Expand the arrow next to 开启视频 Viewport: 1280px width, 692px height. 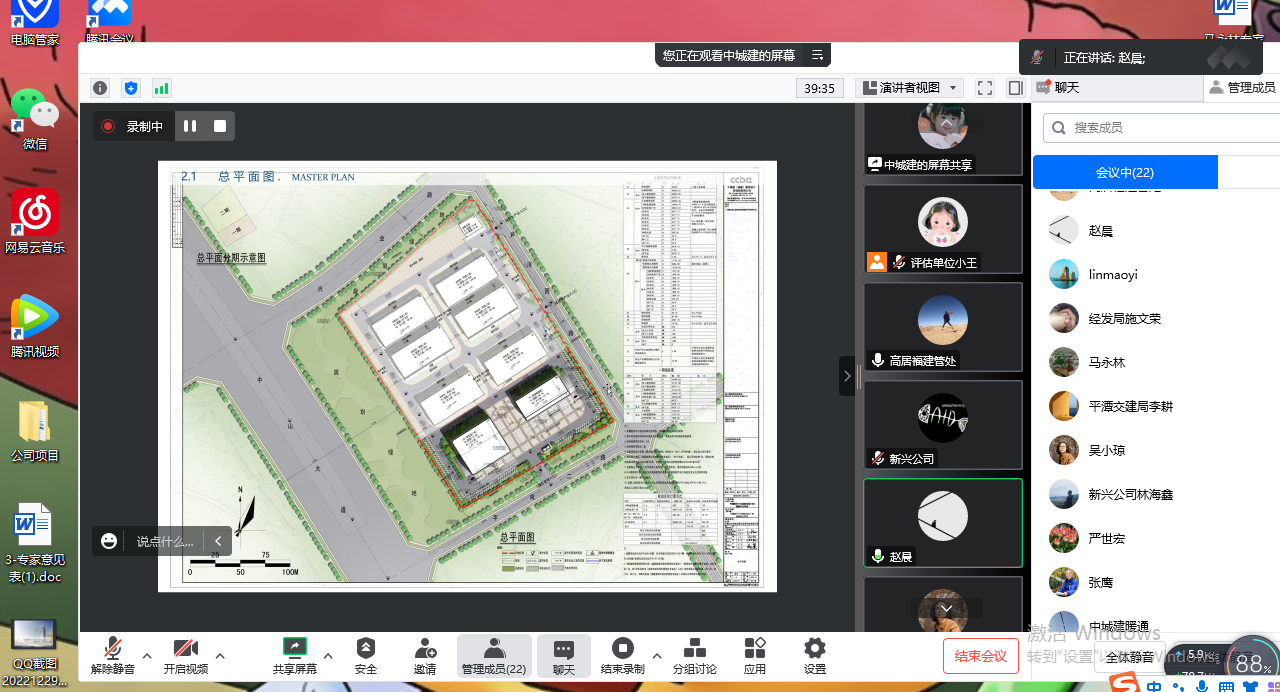(220, 656)
